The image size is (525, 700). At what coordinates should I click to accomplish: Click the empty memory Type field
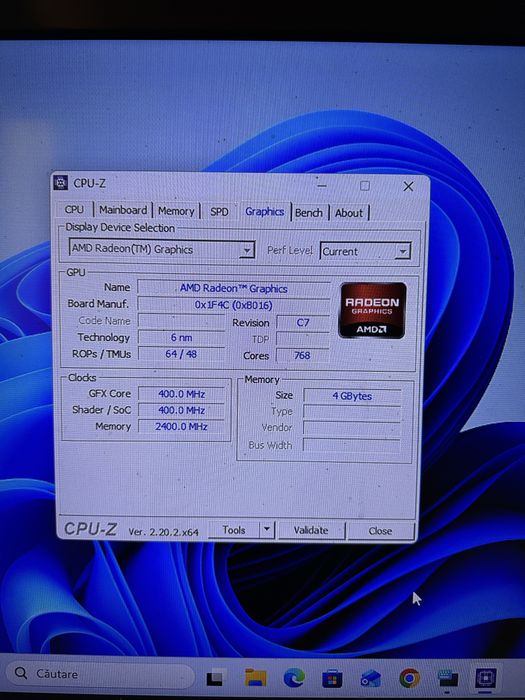352,412
